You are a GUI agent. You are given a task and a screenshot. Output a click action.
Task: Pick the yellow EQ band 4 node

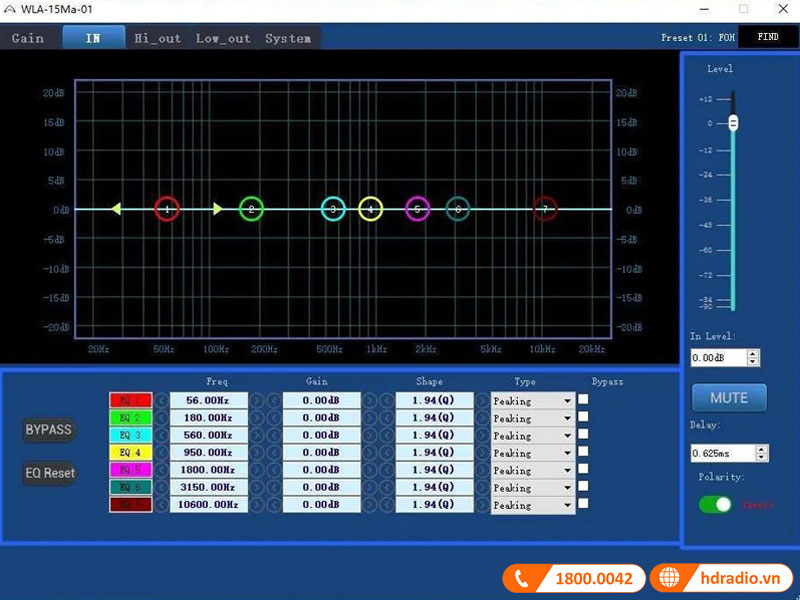click(371, 209)
